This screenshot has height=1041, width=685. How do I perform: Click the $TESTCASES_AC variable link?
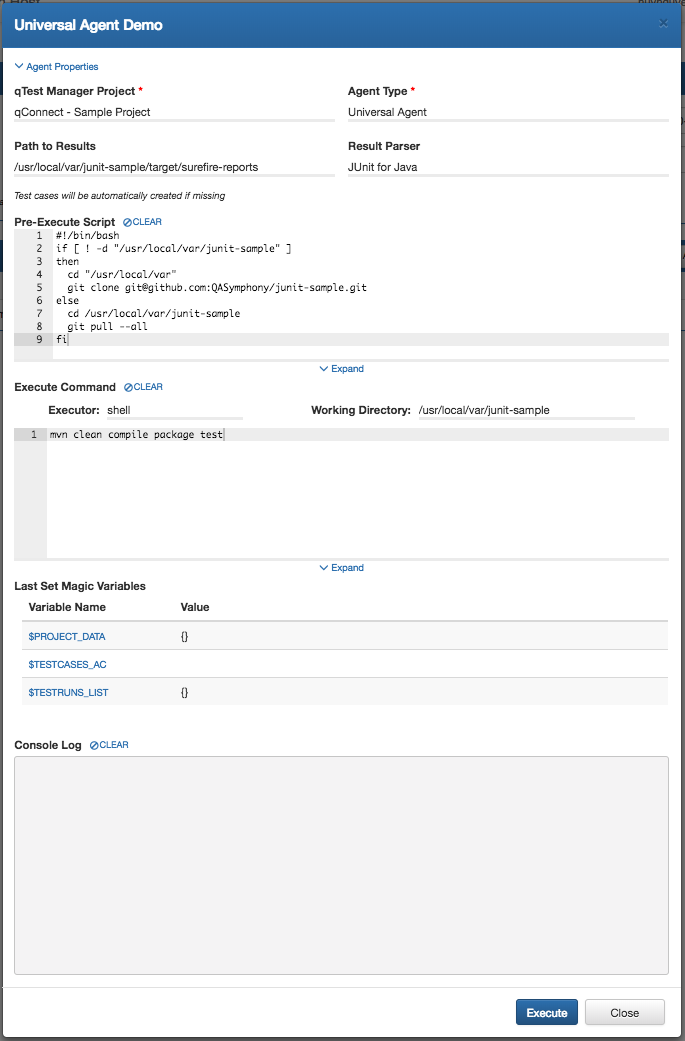click(x=65, y=664)
